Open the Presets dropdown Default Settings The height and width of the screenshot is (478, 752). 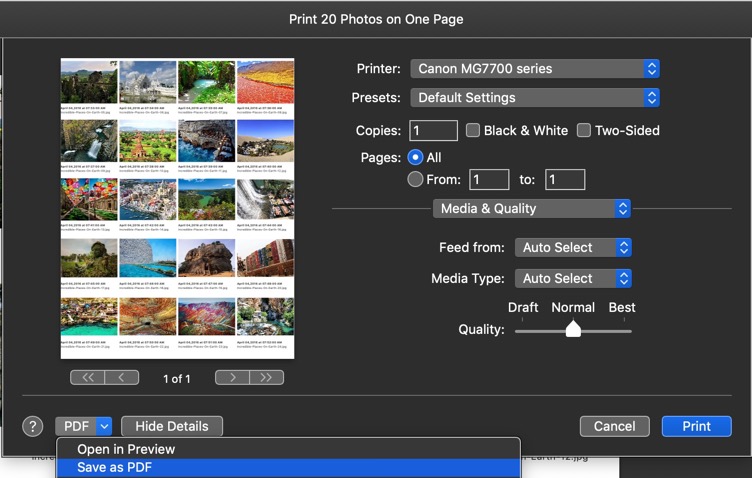[x=535, y=98]
